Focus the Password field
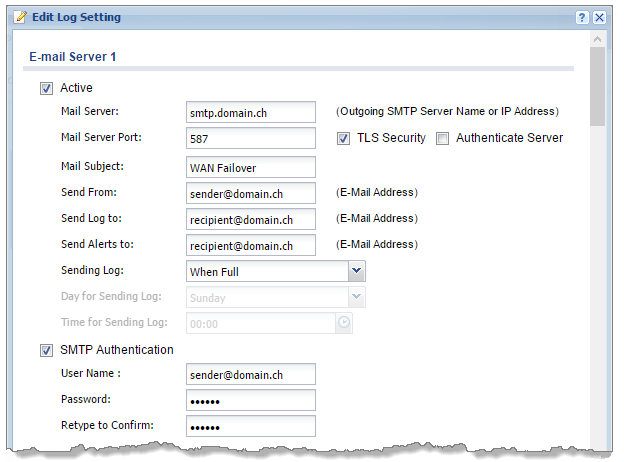624x462 pixels. [x=250, y=400]
